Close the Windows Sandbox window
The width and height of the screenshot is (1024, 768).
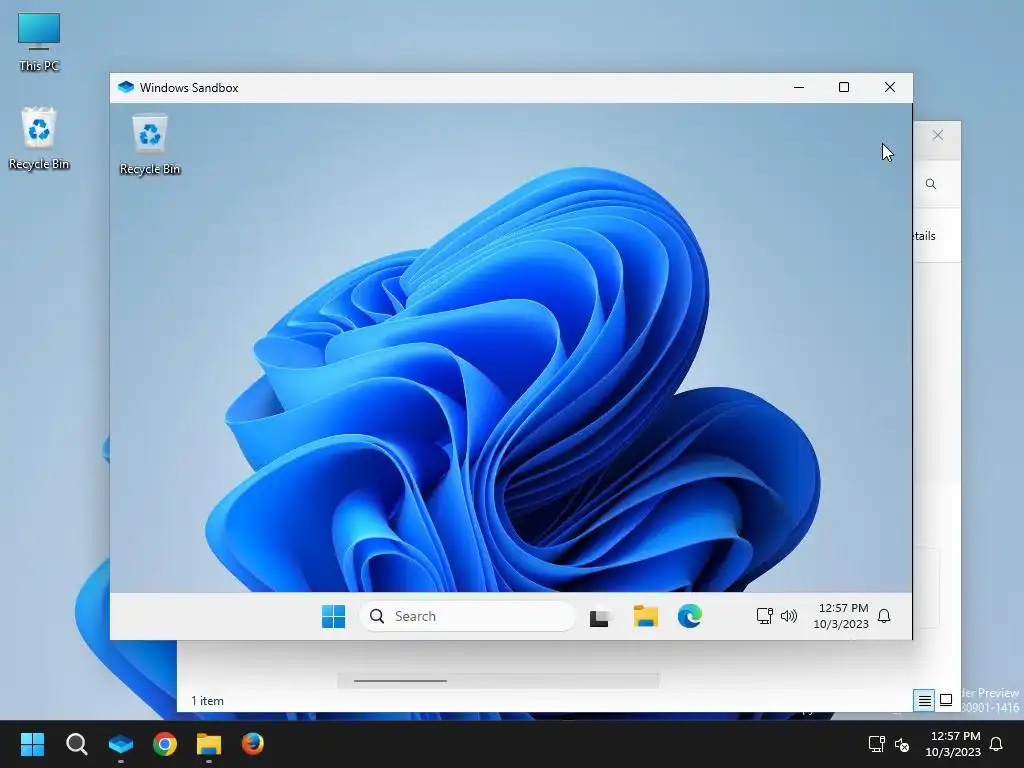[889, 88]
